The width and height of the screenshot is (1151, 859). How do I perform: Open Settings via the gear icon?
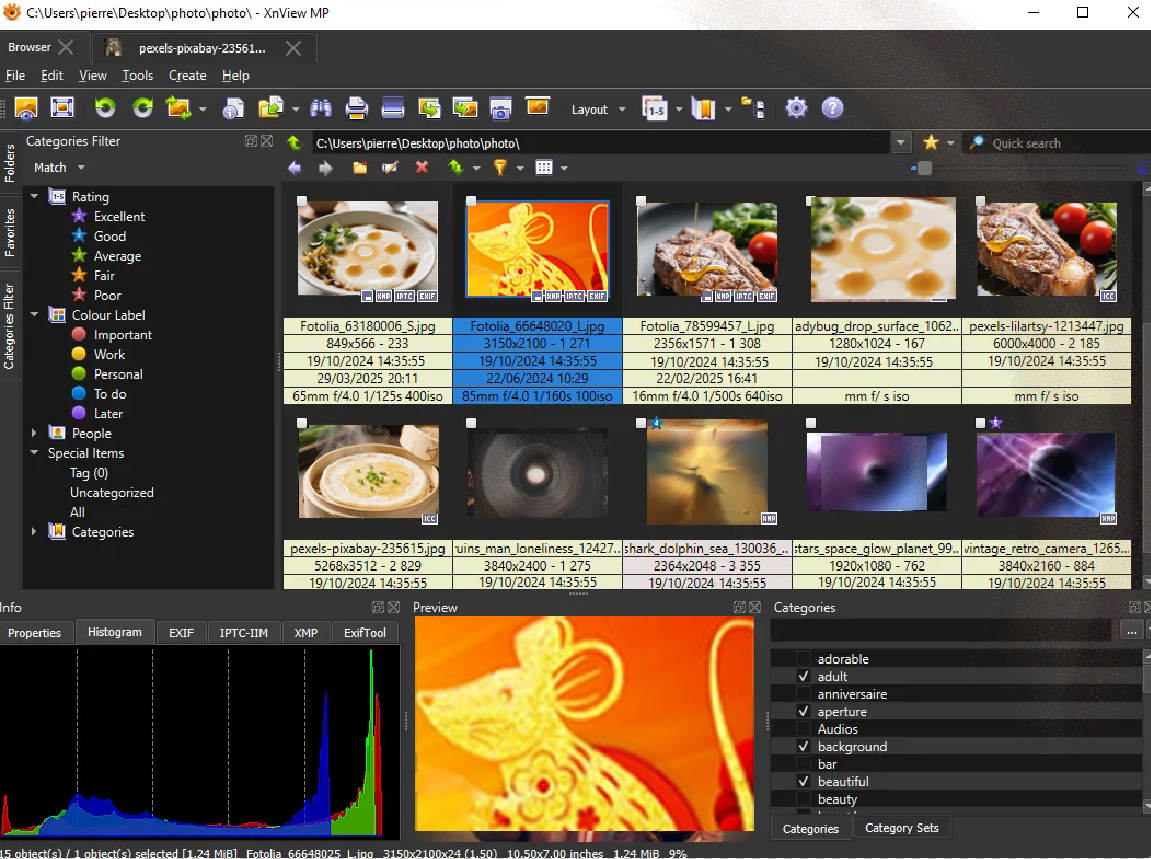796,108
